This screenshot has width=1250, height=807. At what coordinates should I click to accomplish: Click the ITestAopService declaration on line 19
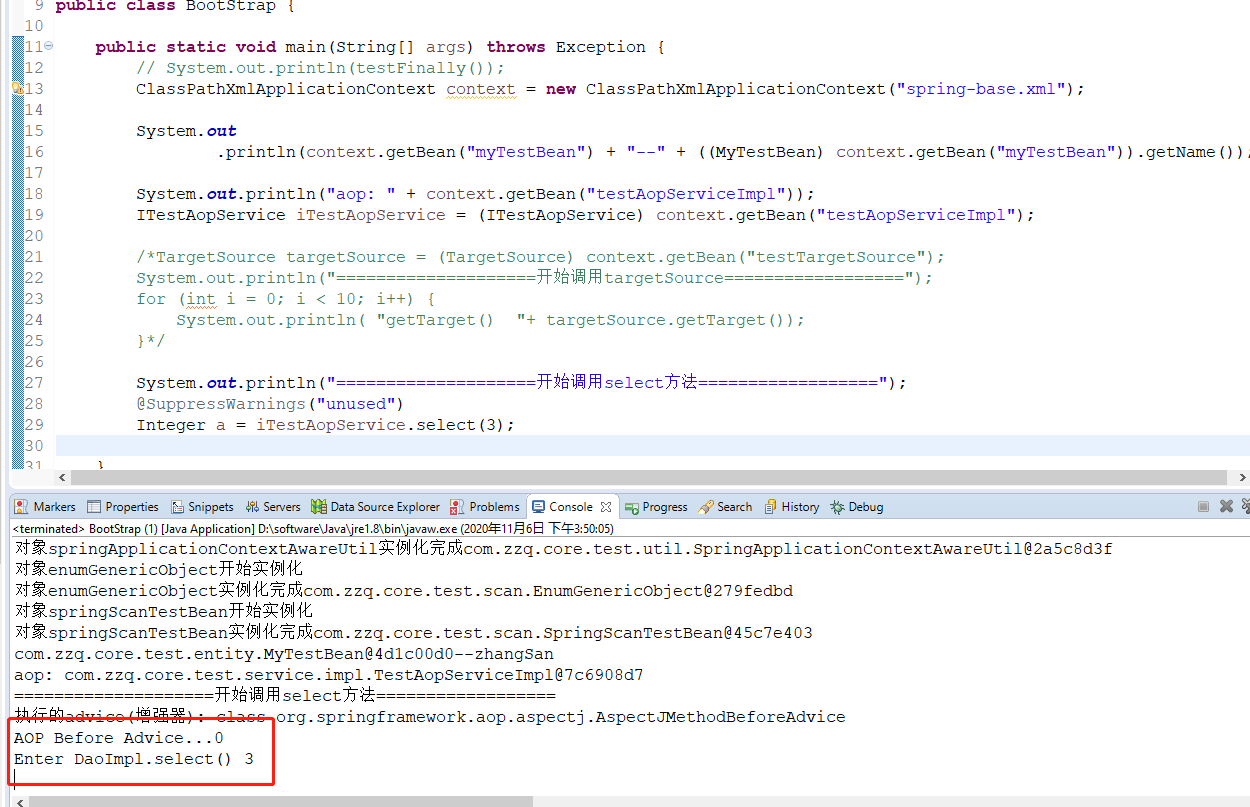click(585, 215)
